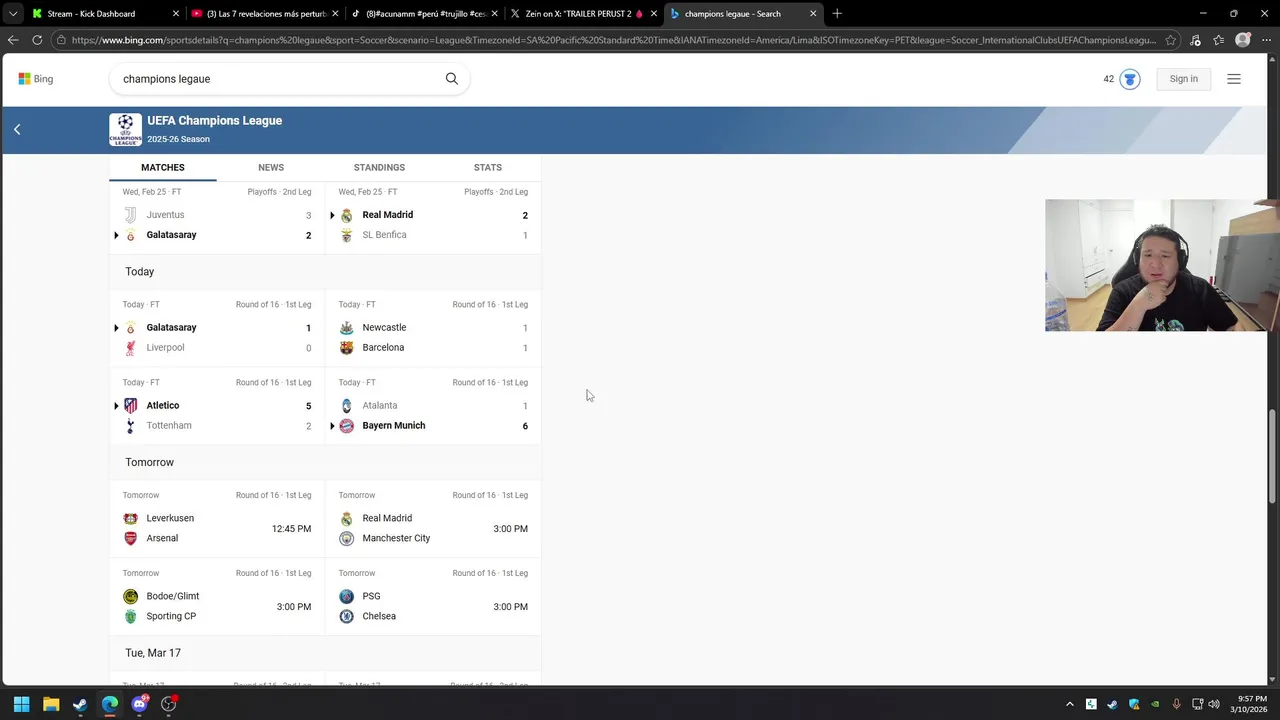Click the microphone tray icon
This screenshot has width=1280, height=720.
click(1176, 704)
